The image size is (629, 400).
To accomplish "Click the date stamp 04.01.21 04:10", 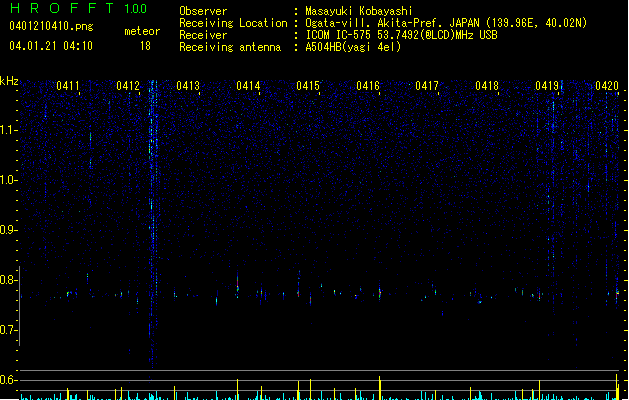I will (x=51, y=46).
